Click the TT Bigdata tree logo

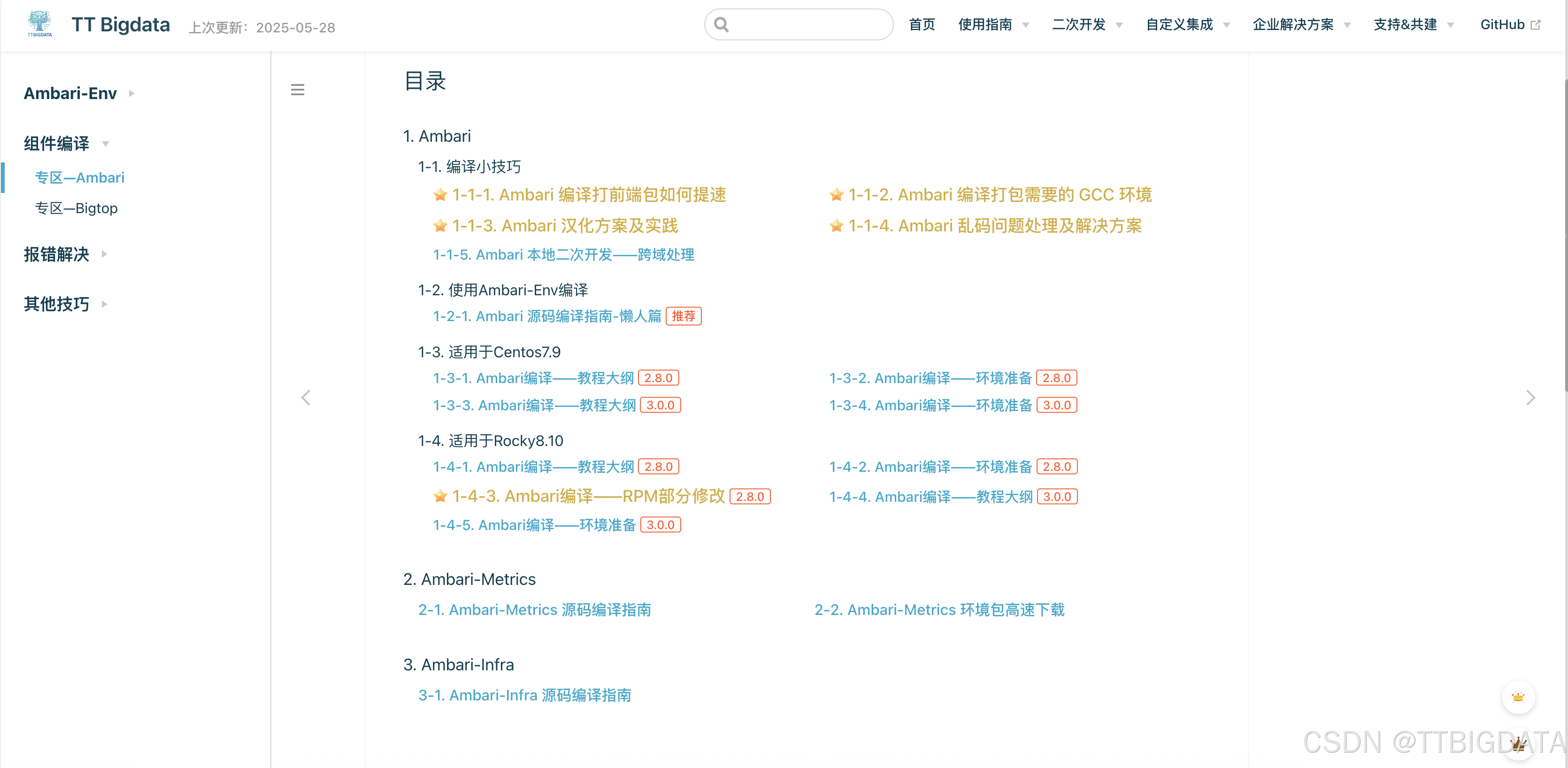tap(39, 24)
